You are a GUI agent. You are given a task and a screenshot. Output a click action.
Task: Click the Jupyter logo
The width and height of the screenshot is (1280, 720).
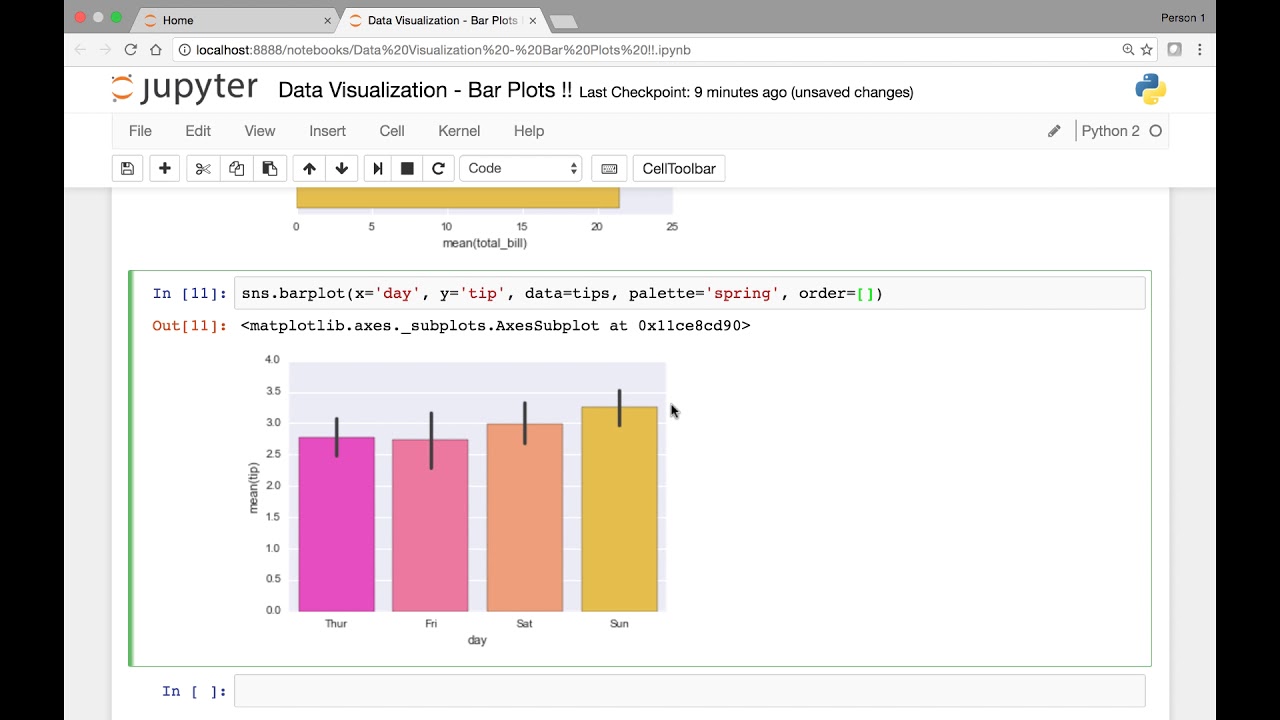tap(185, 89)
